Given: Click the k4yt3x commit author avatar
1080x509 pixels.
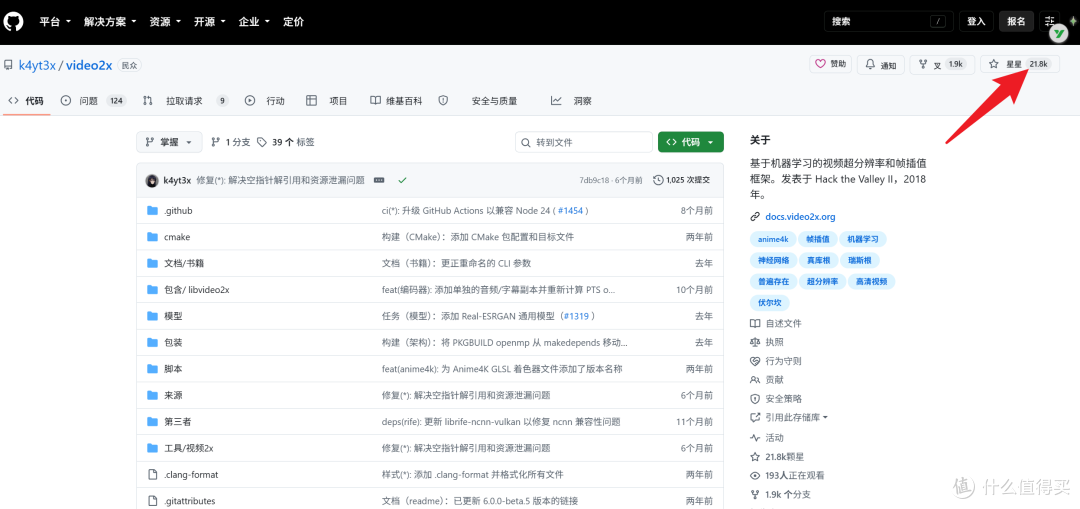Looking at the screenshot, I should pyautogui.click(x=152, y=180).
